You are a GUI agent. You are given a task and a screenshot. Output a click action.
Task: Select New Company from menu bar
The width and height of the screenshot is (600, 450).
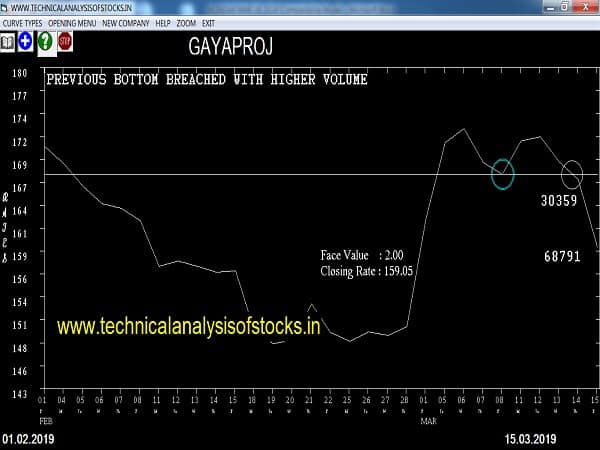click(124, 22)
